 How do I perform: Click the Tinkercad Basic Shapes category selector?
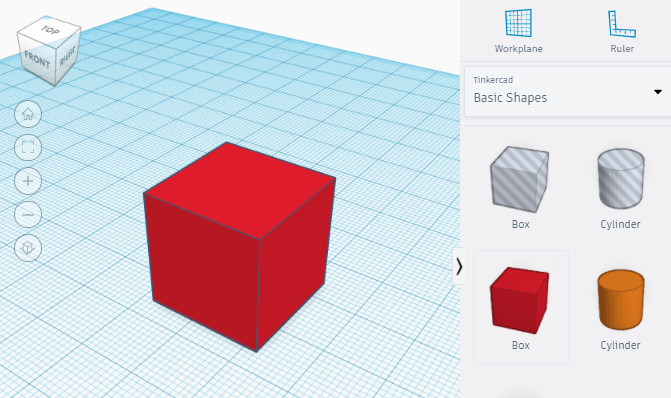(567, 91)
